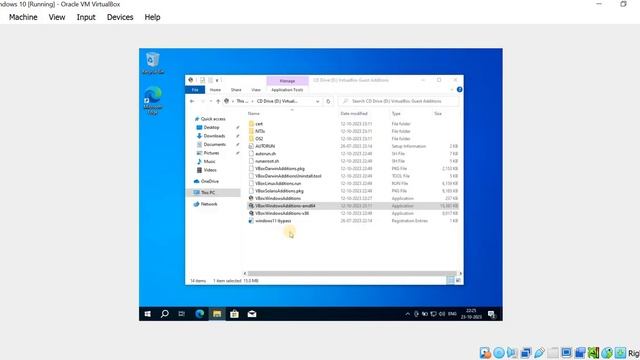Viewport: 640px width, 360px height.
Task: Open the Quick Access Toolbar customize dropdown
Action: 217,80
